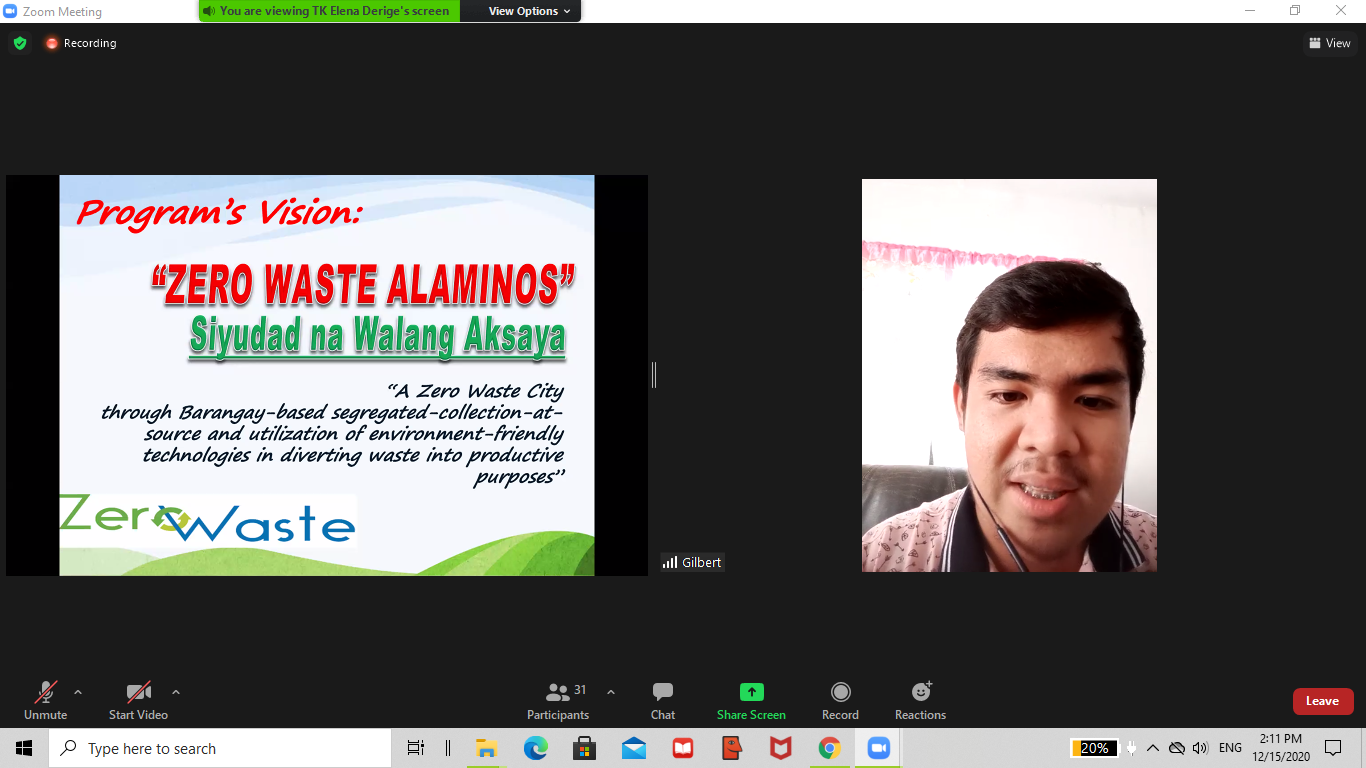Select the shared Zero Waste Alaminos slide
The width and height of the screenshot is (1366, 768).
[327, 375]
